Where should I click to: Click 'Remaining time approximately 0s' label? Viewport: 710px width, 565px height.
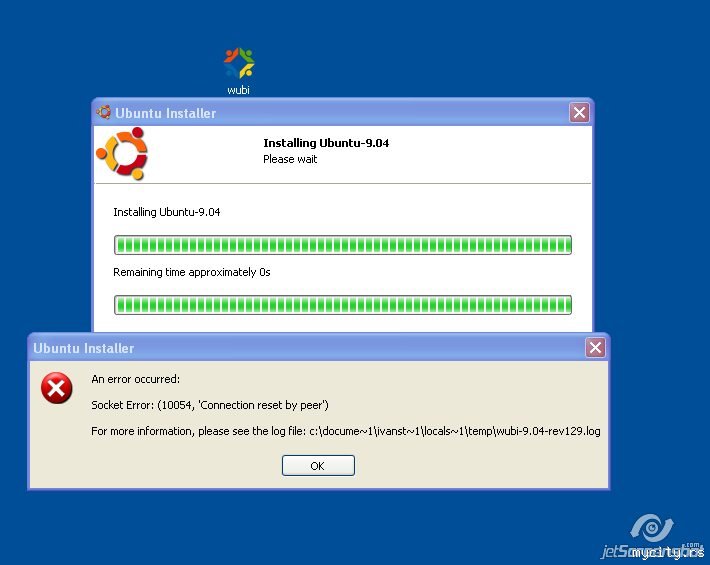coord(192,272)
